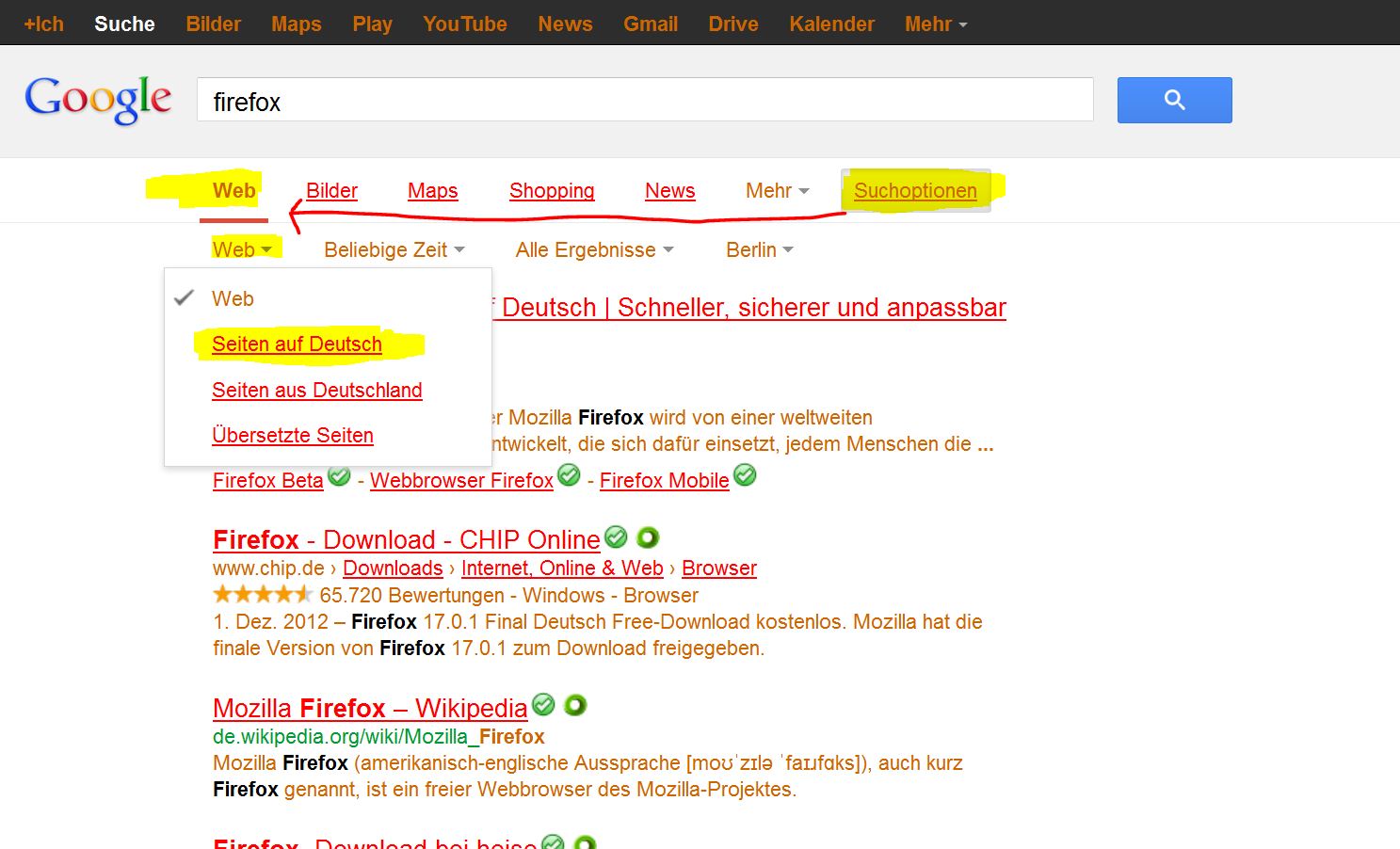This screenshot has height=849, width=1400.
Task: Click the green checkmark beside Firefox Beta
Action: click(x=339, y=476)
